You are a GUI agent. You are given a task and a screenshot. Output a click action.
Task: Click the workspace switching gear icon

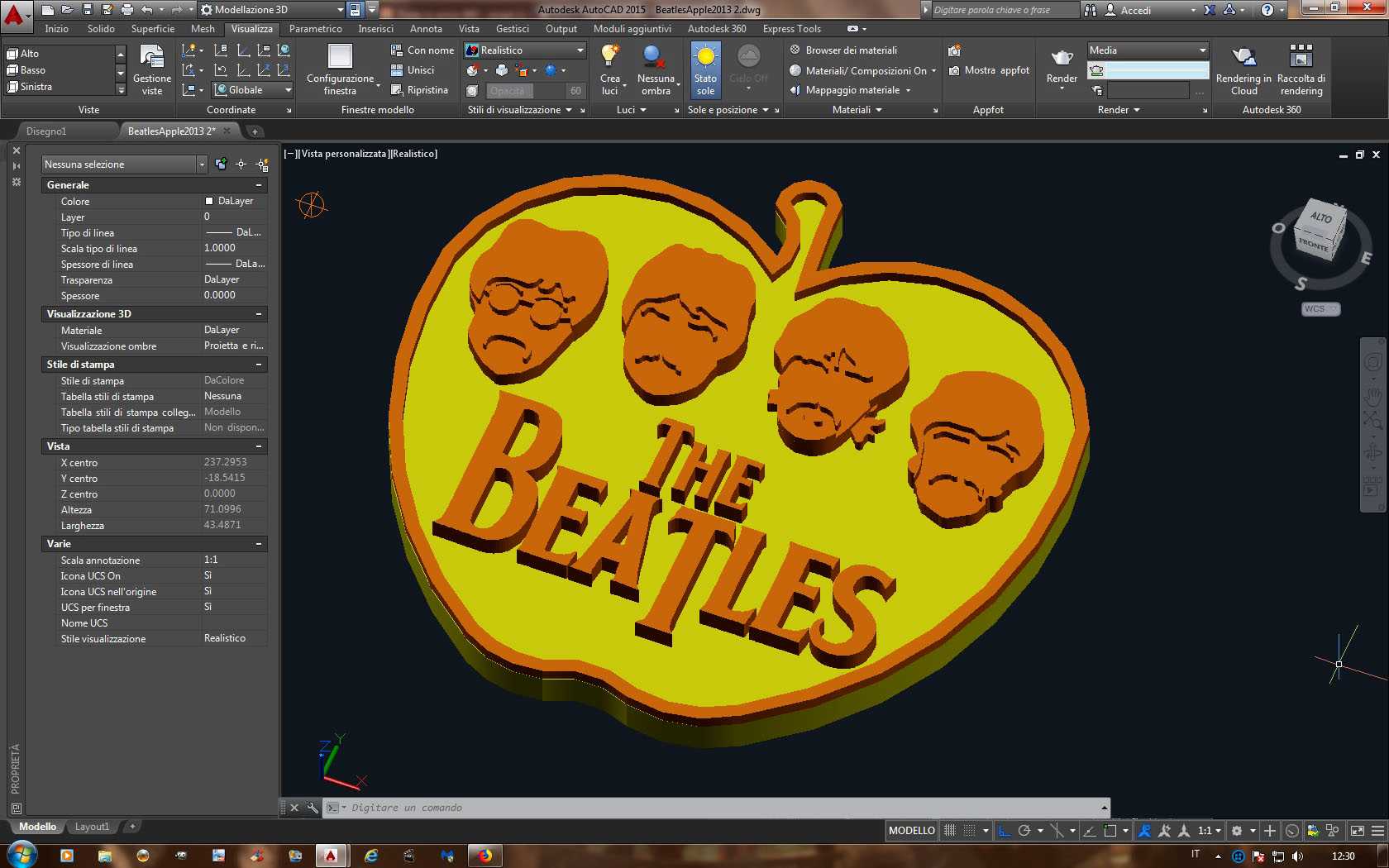(1237, 831)
